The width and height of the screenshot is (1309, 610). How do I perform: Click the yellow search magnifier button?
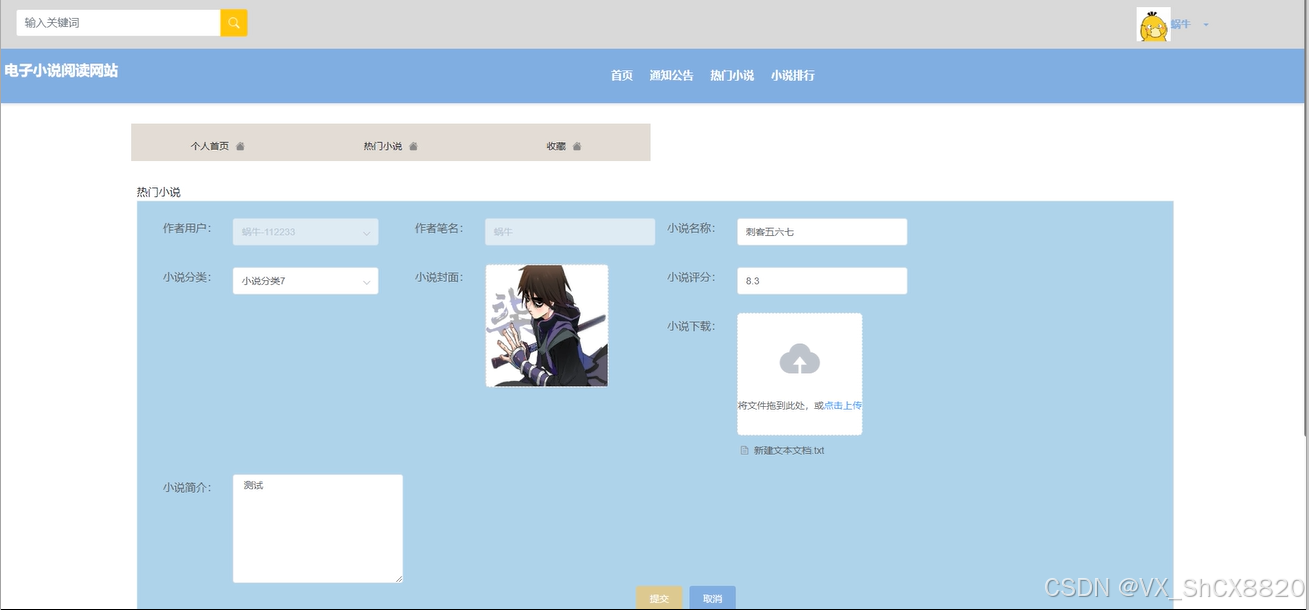pyautogui.click(x=234, y=23)
